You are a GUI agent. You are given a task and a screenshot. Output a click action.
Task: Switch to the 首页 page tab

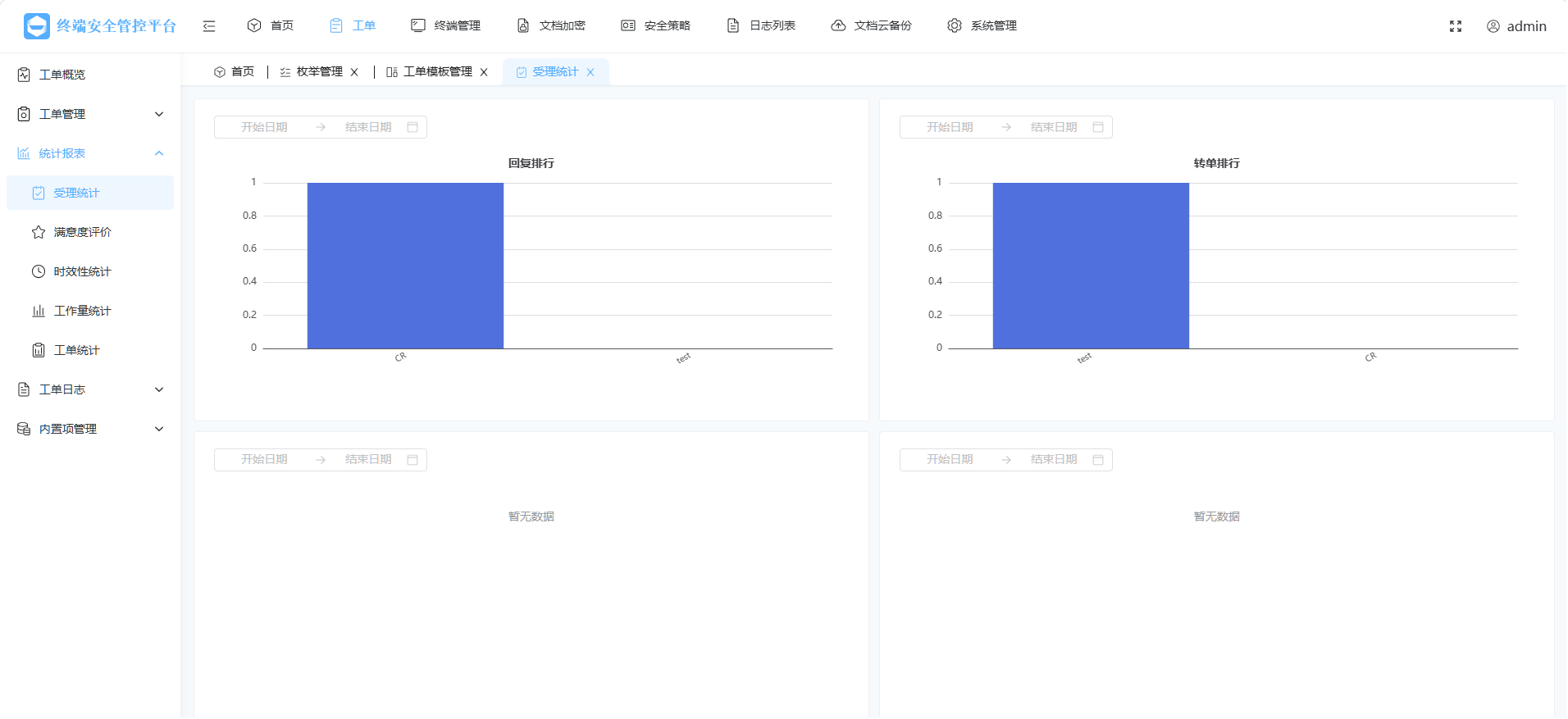[235, 72]
